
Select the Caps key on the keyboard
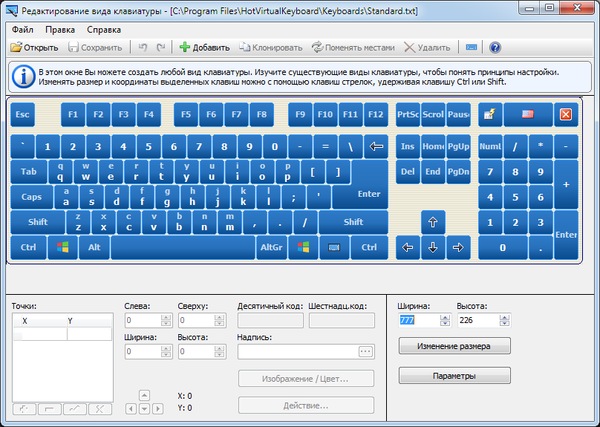pyautogui.click(x=32, y=197)
